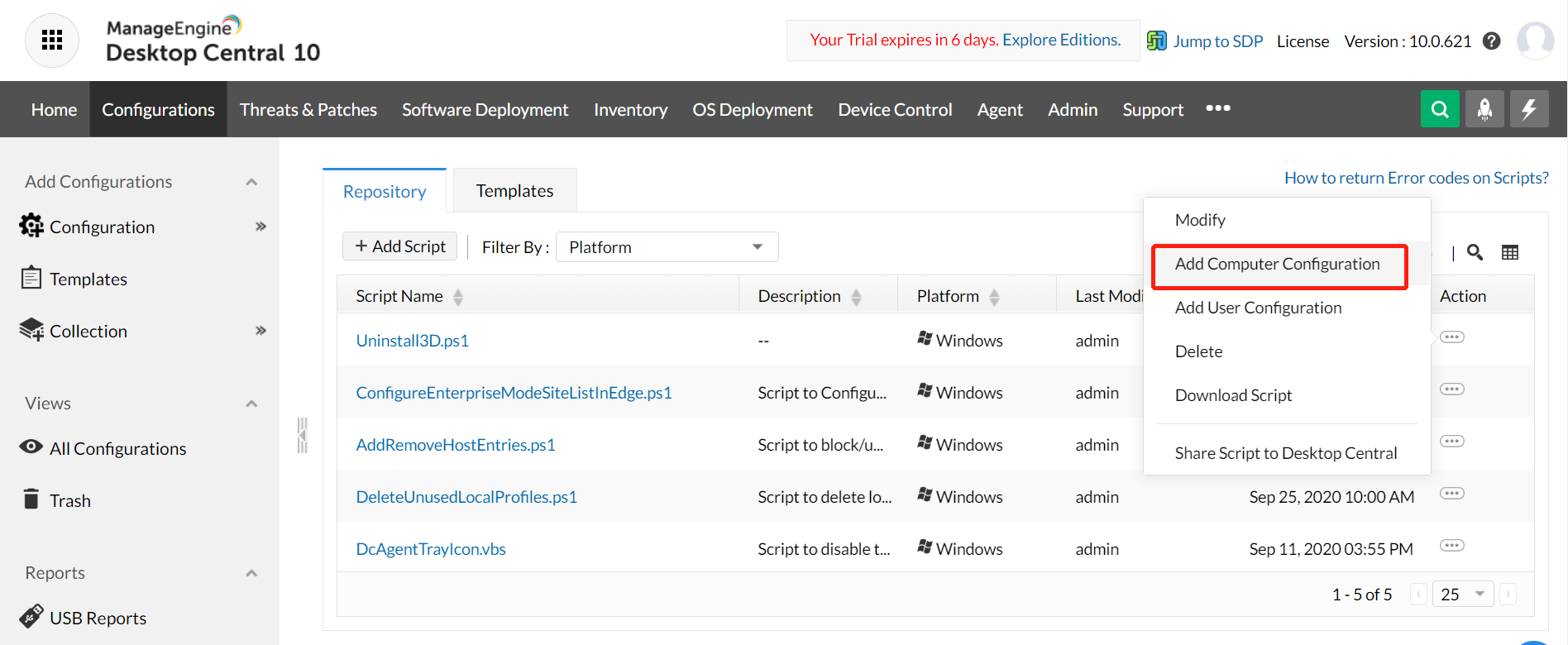Screen dimensions: 1568x645
Task: Open the help question mark icon
Action: point(1492,41)
